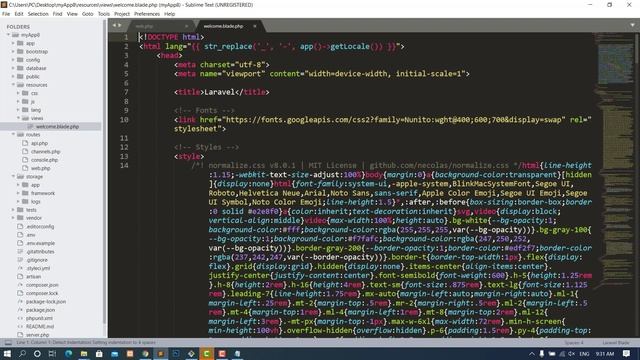
Task: Open the Edit menu
Action: coord(19,14)
